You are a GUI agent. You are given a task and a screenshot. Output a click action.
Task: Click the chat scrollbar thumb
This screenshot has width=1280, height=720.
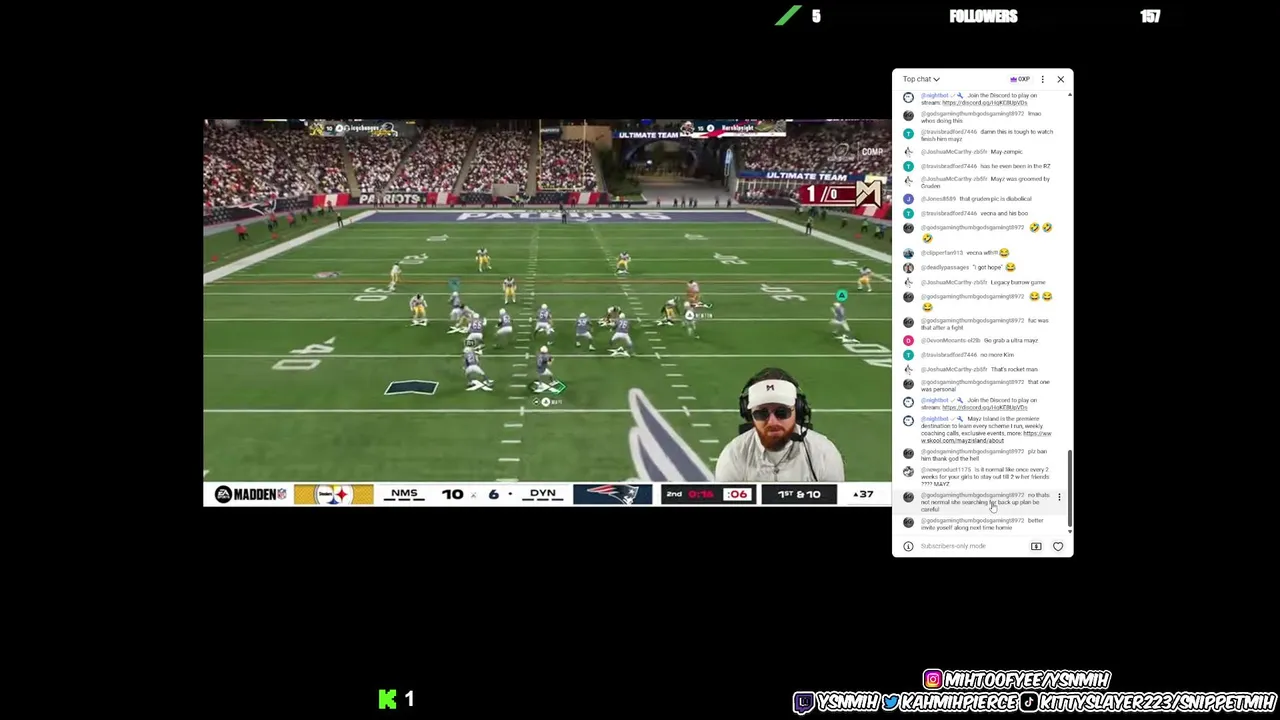click(x=1070, y=487)
